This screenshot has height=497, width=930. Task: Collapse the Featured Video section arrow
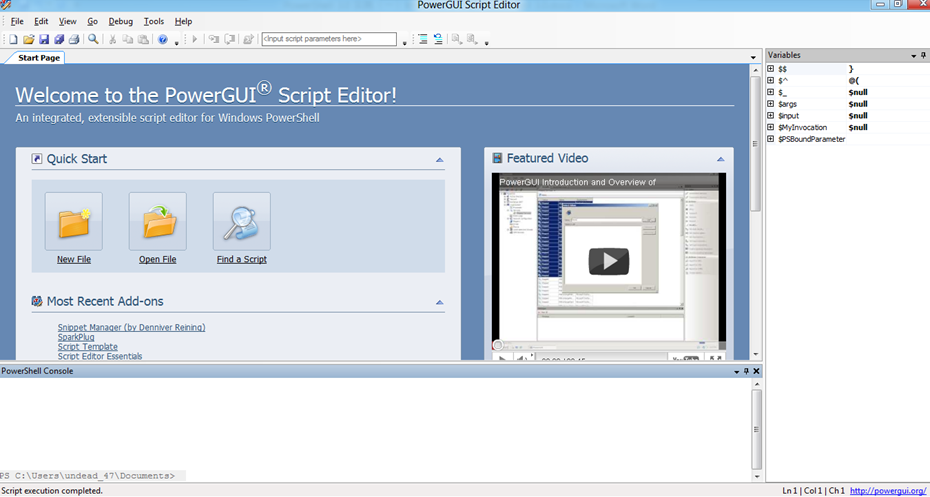pyautogui.click(x=721, y=160)
